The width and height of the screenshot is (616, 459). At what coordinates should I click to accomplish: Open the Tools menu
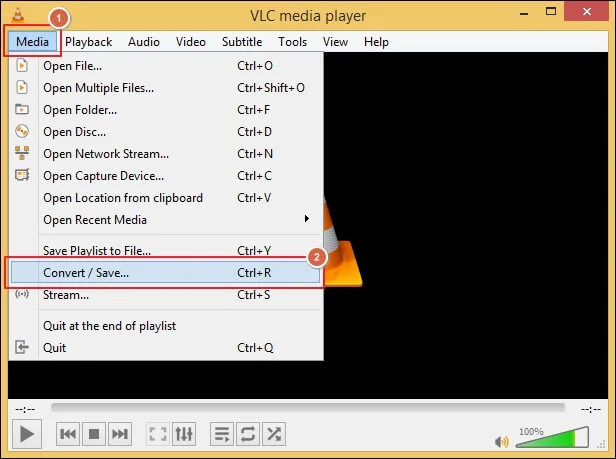pos(292,42)
